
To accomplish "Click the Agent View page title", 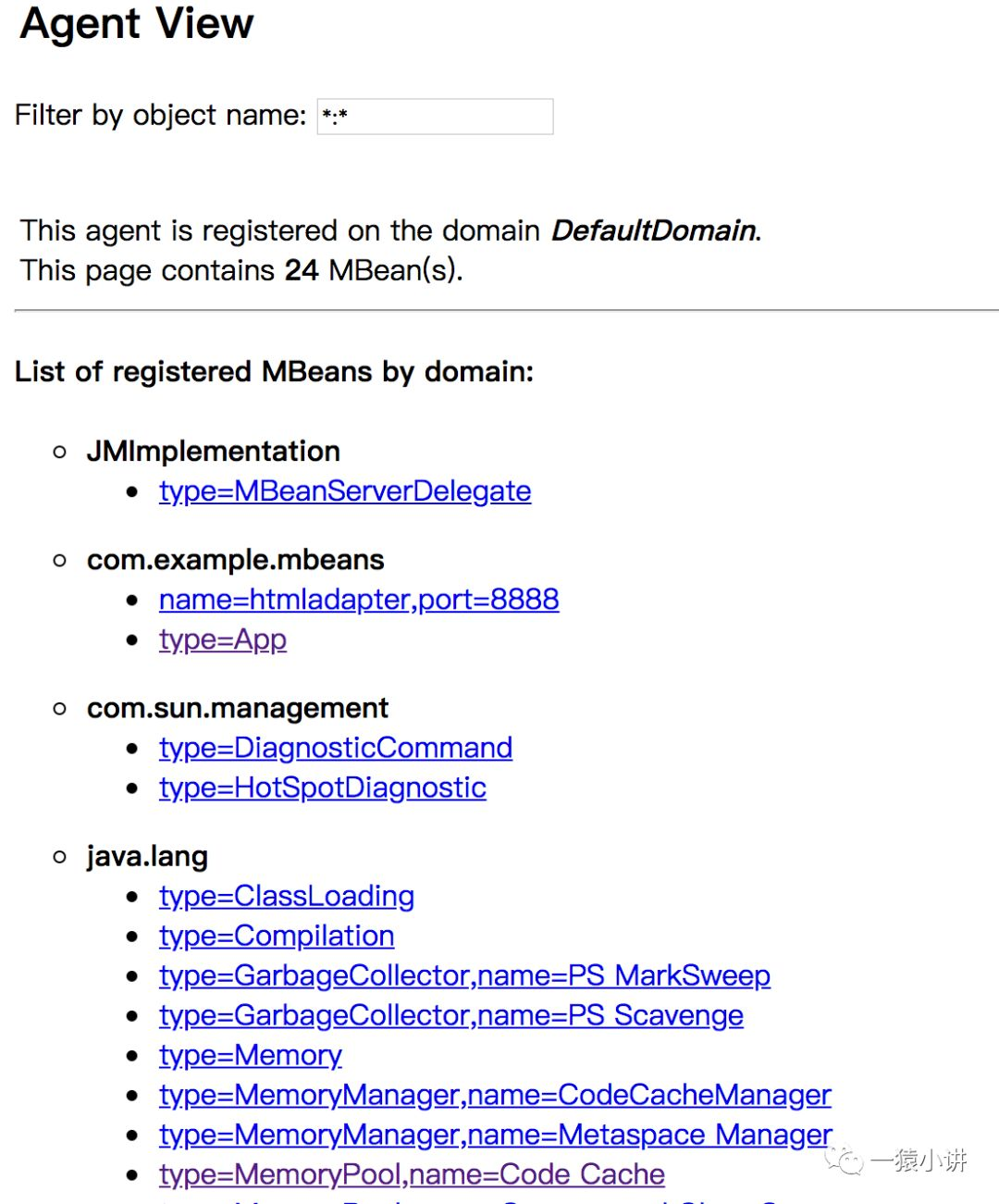I will [x=137, y=24].
